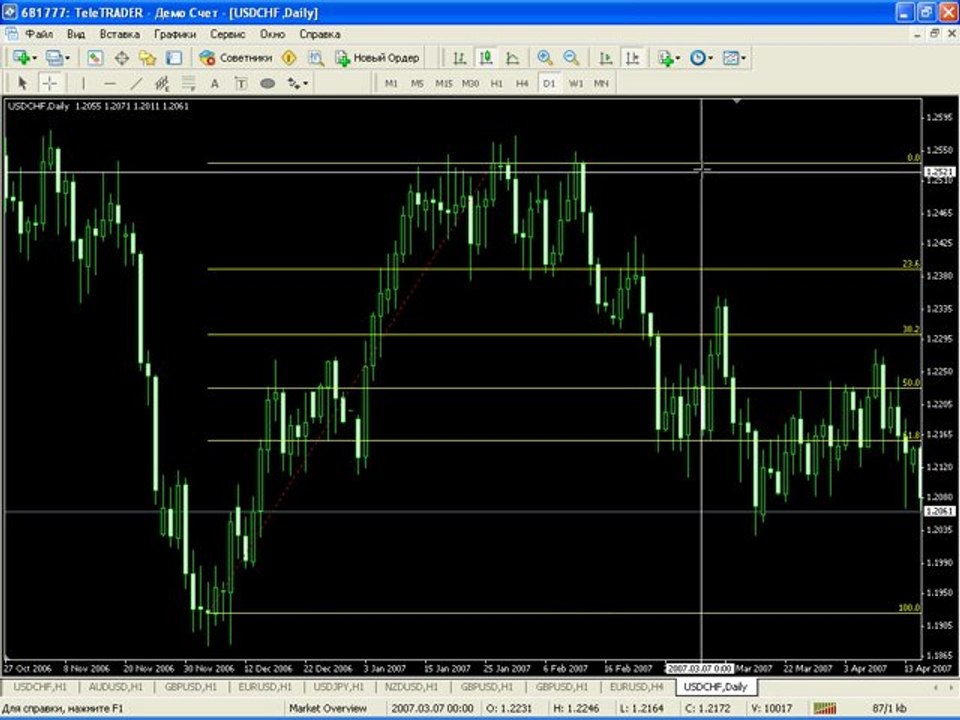Expand the Templates dropdown arrow

coord(743,59)
